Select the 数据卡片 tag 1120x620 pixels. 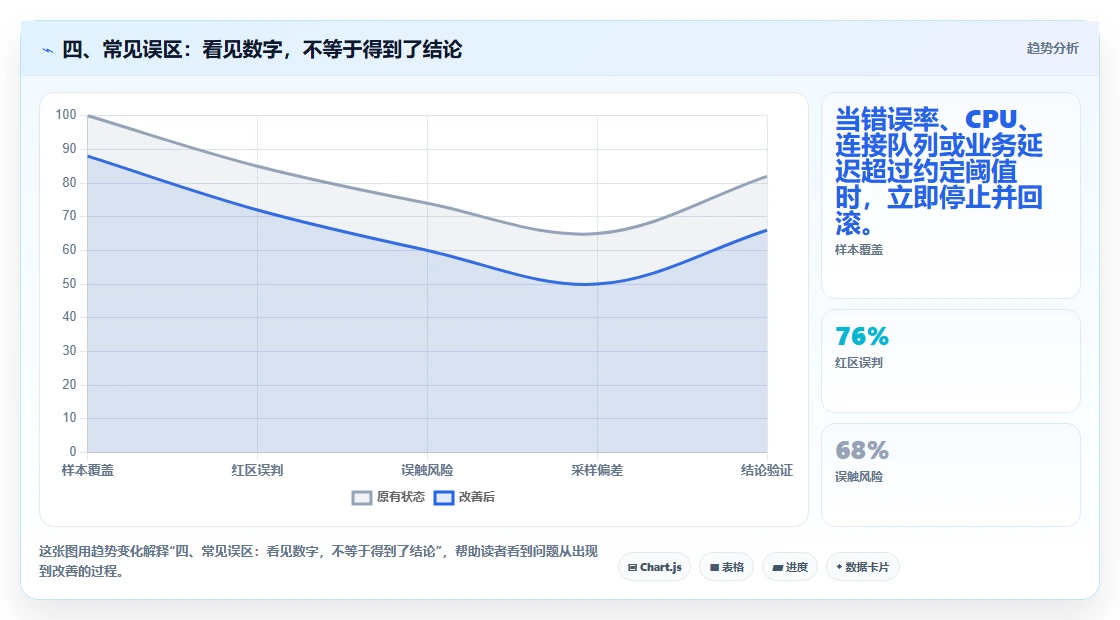[x=862, y=567]
